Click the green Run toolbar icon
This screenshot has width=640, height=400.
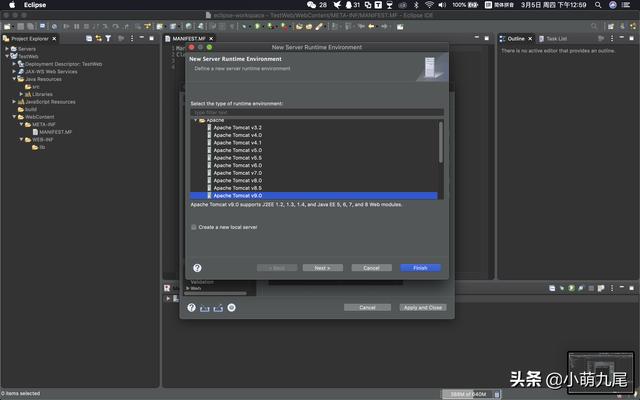coord(258,27)
